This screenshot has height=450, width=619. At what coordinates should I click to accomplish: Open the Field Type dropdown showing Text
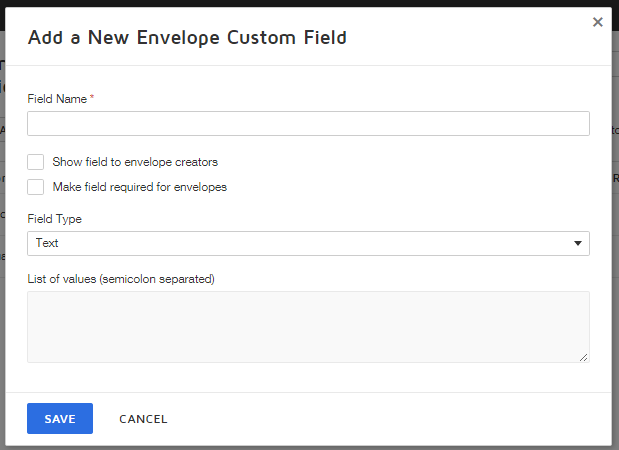coord(300,244)
